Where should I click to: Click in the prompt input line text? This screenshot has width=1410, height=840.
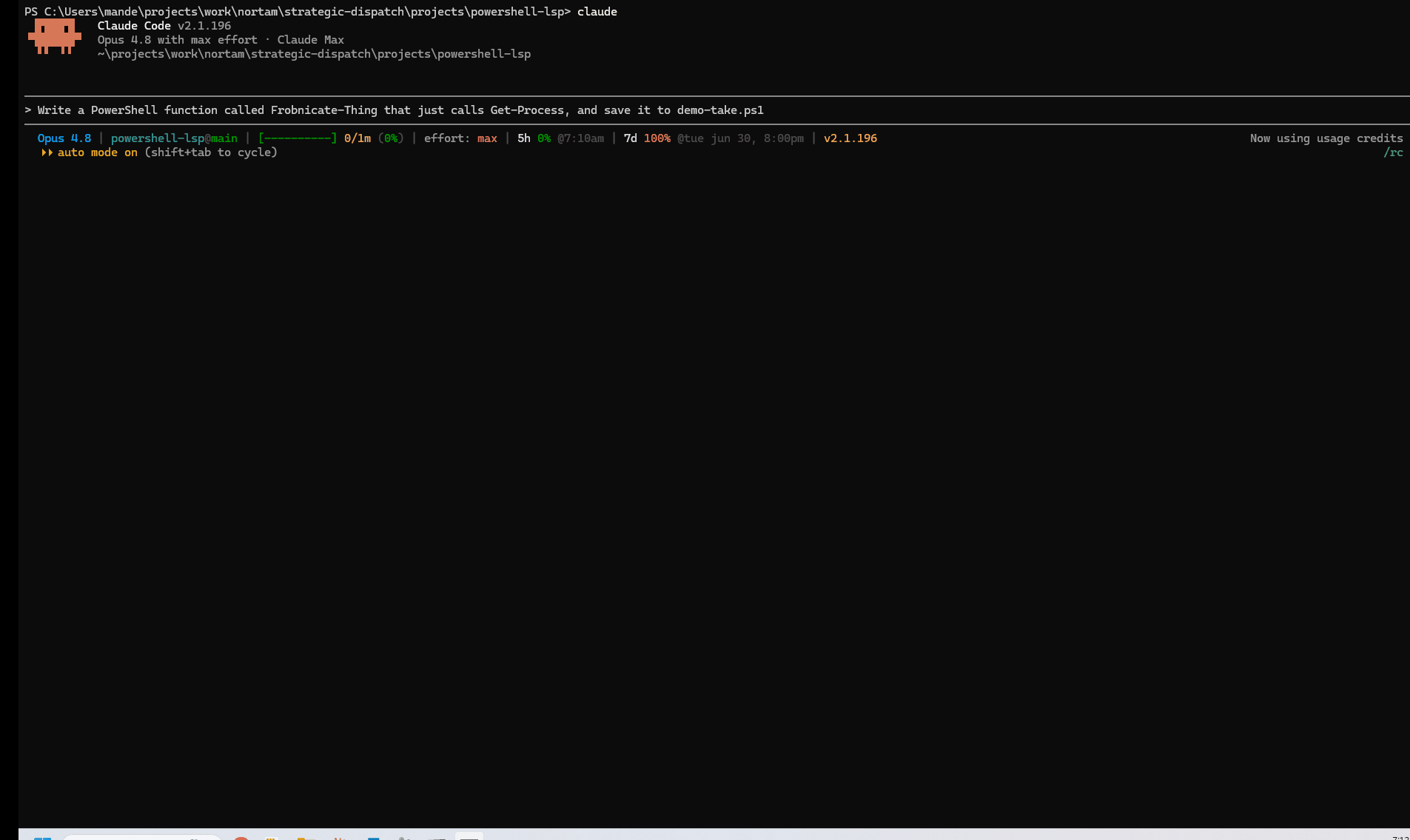(x=400, y=110)
